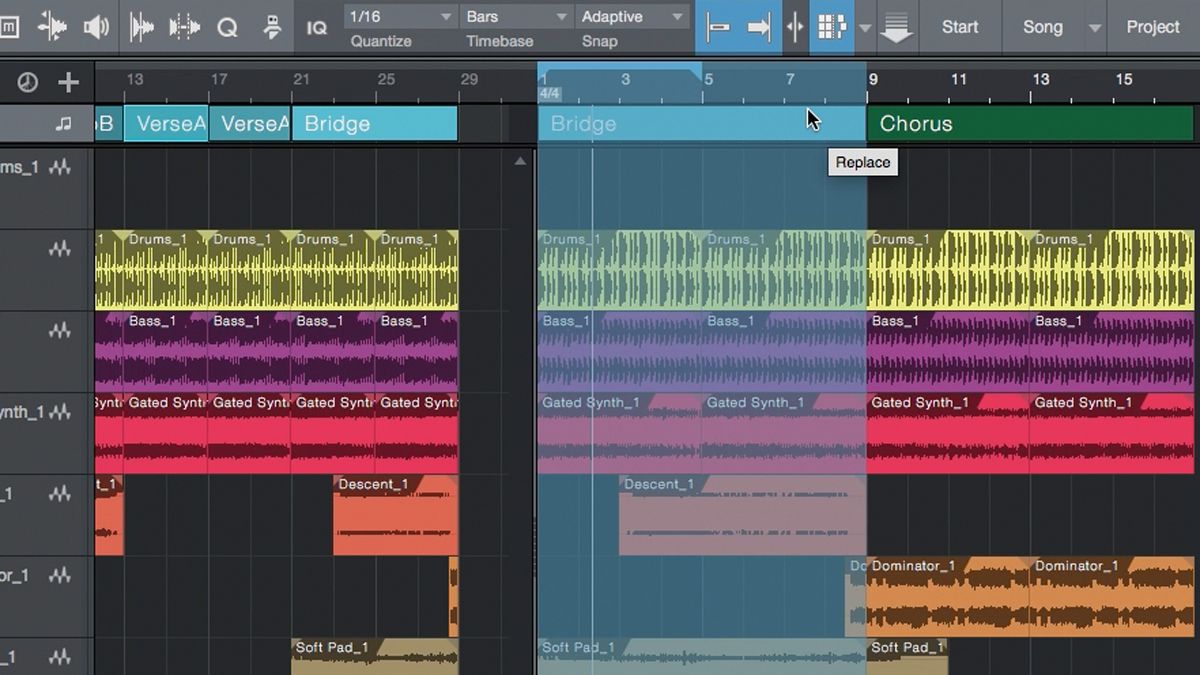
Task: Click the Q quantize icon
Action: (x=227, y=27)
